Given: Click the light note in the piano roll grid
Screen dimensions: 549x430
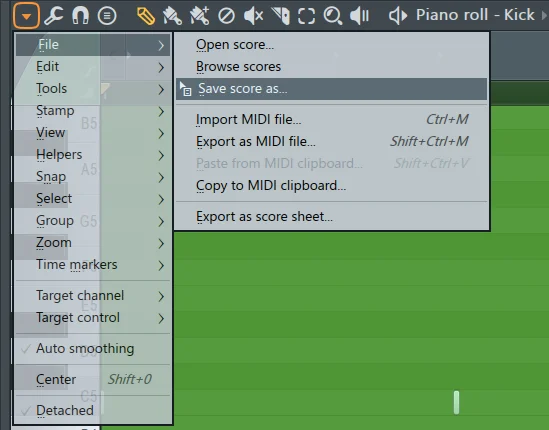Looking at the screenshot, I should point(456,403).
